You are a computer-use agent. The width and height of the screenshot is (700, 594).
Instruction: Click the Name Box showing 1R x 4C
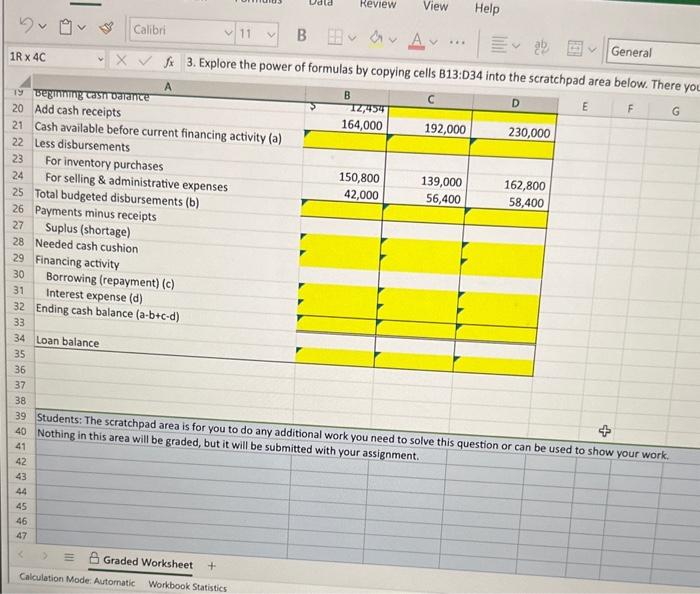click(x=56, y=57)
